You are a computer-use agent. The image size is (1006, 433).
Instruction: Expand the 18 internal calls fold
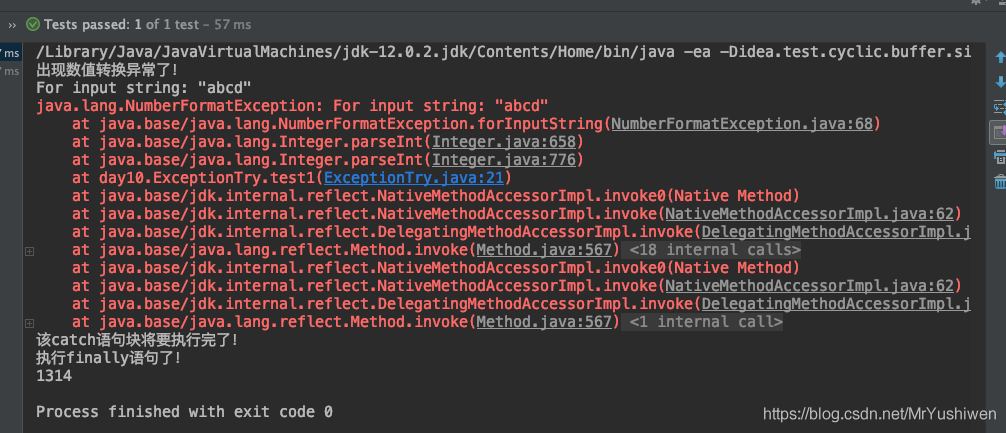[x=714, y=250]
